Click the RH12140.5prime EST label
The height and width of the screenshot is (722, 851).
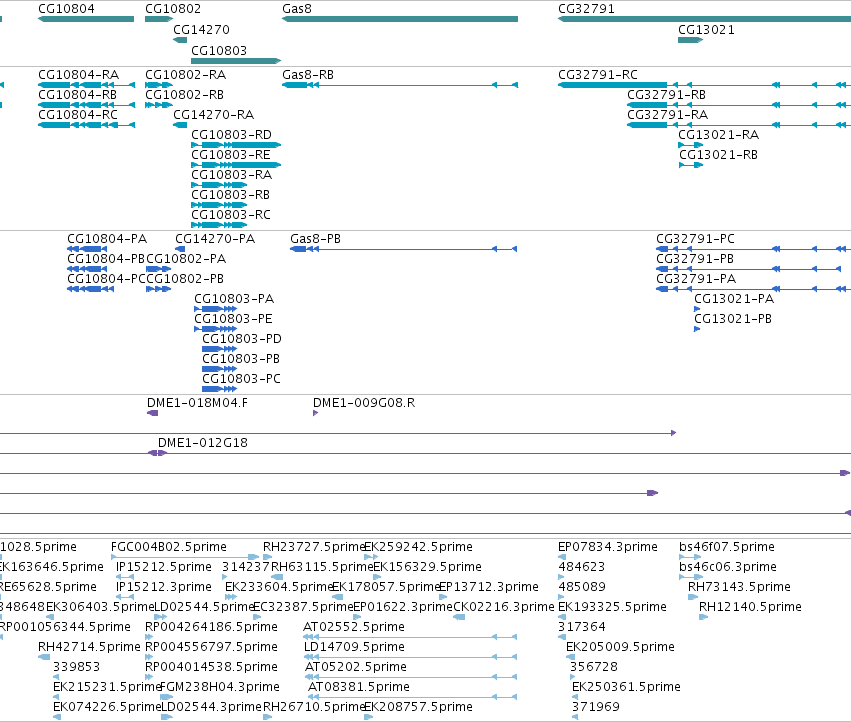click(x=750, y=607)
